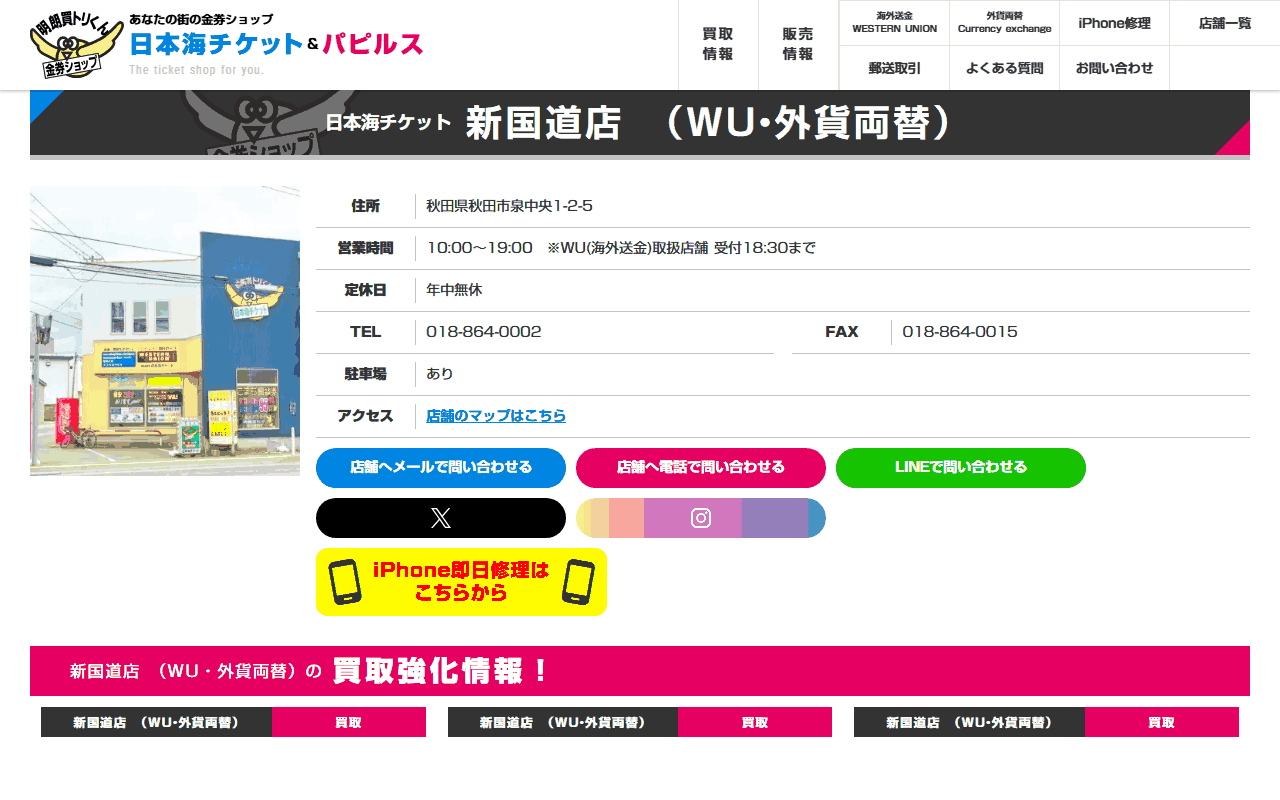Open the iPhone修理 menu item
The width and height of the screenshot is (1280, 800).
point(1115,23)
